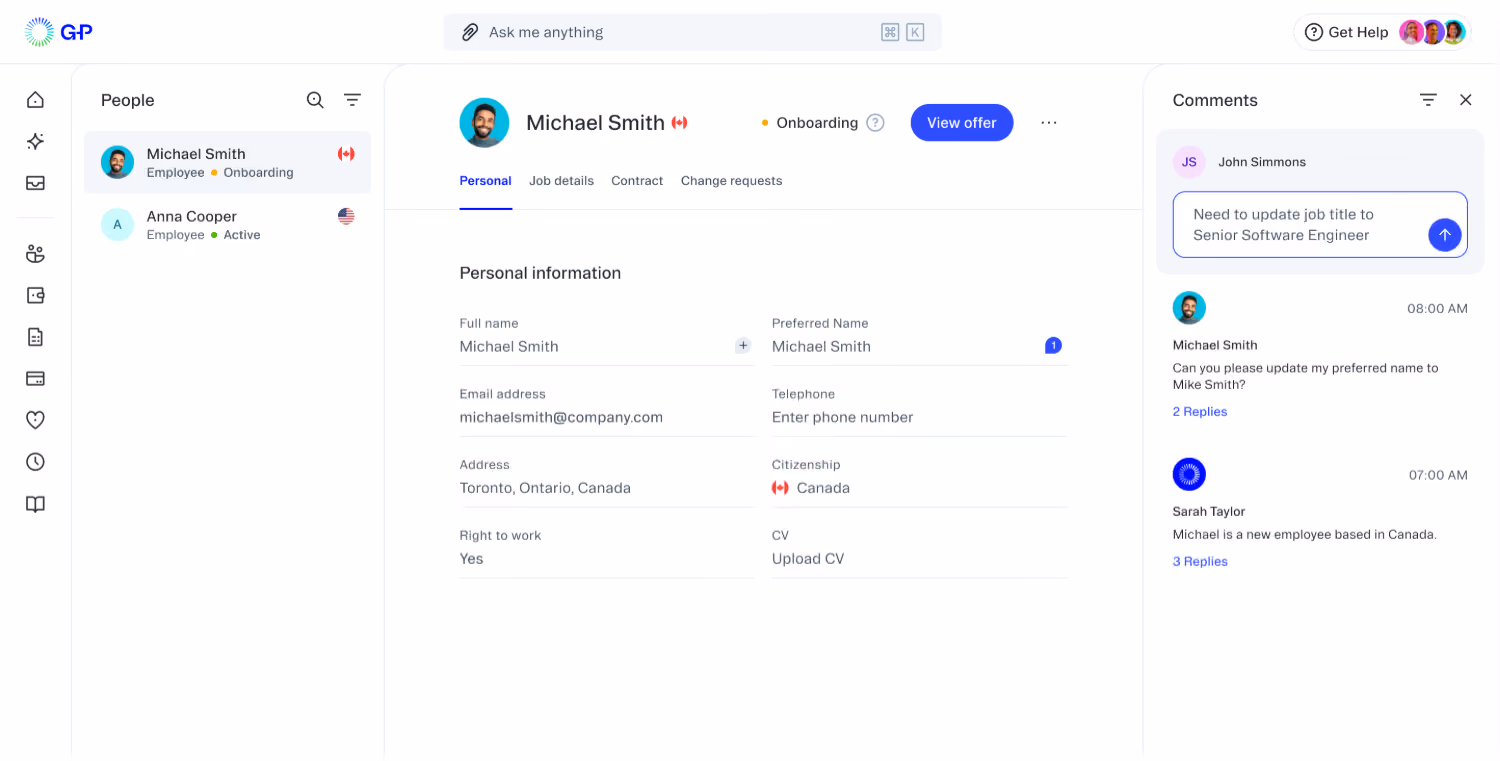Click the Canada flag next to header name
This screenshot has width=1500, height=761.
(x=680, y=123)
